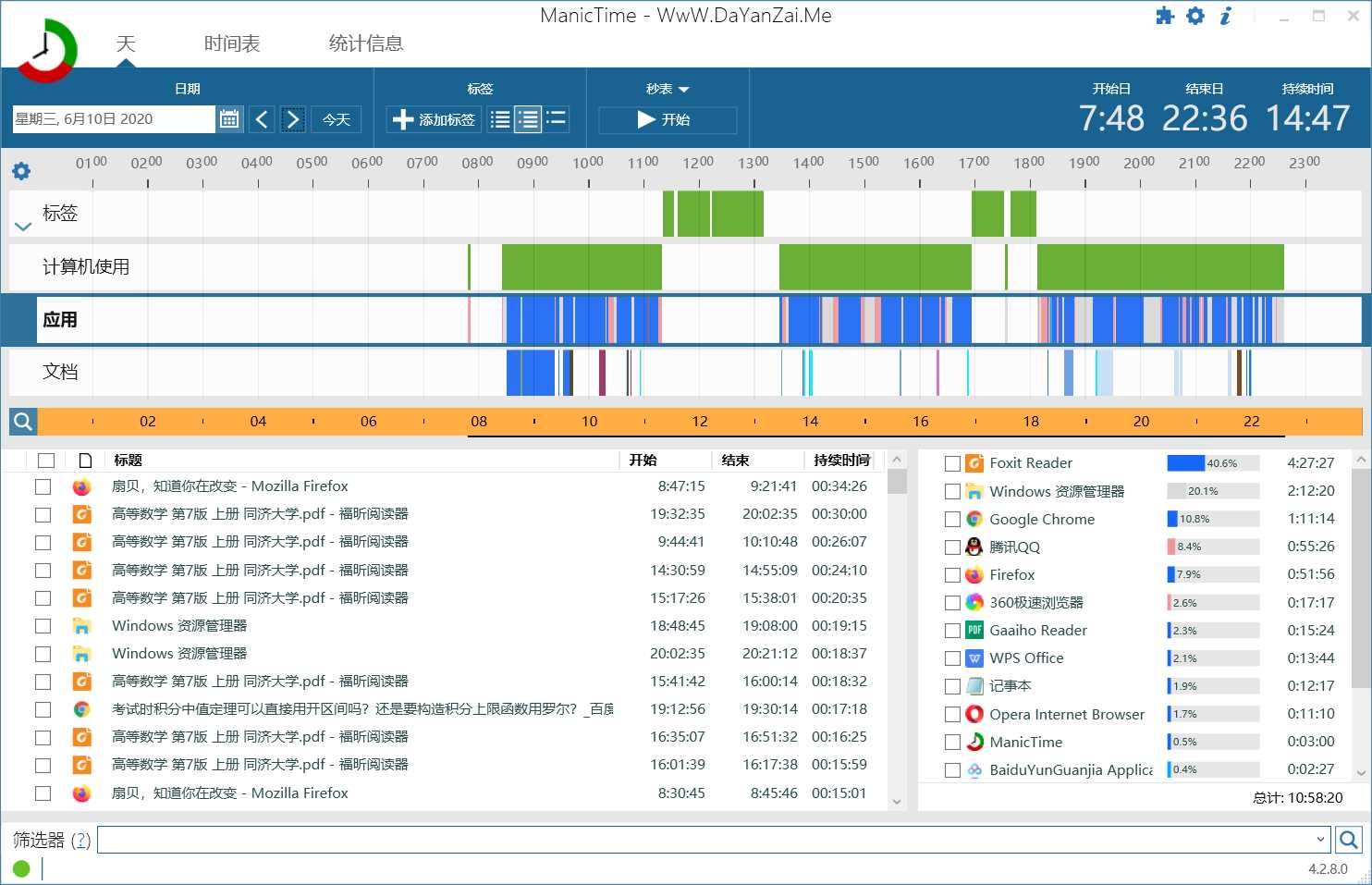Viewport: 1372px width, 885px height.
Task: Switch to the 统计信息 tab
Action: (366, 43)
